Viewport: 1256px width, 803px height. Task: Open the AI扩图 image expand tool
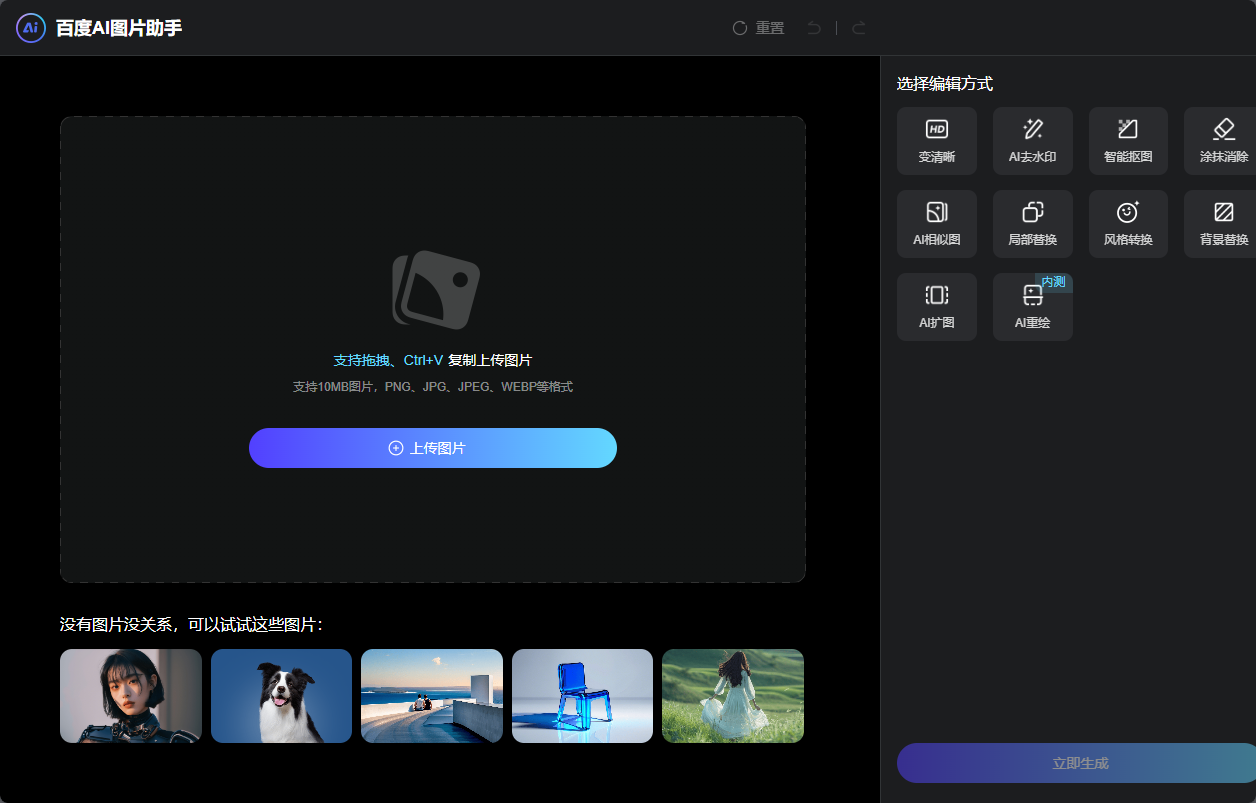936,307
